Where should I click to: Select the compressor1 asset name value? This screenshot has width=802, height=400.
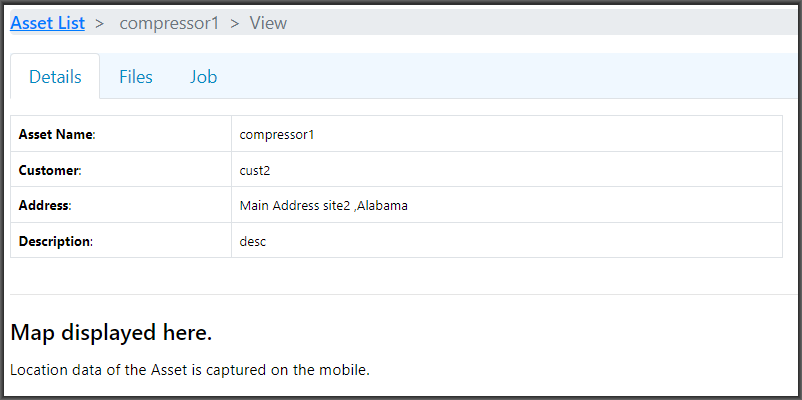point(277,134)
